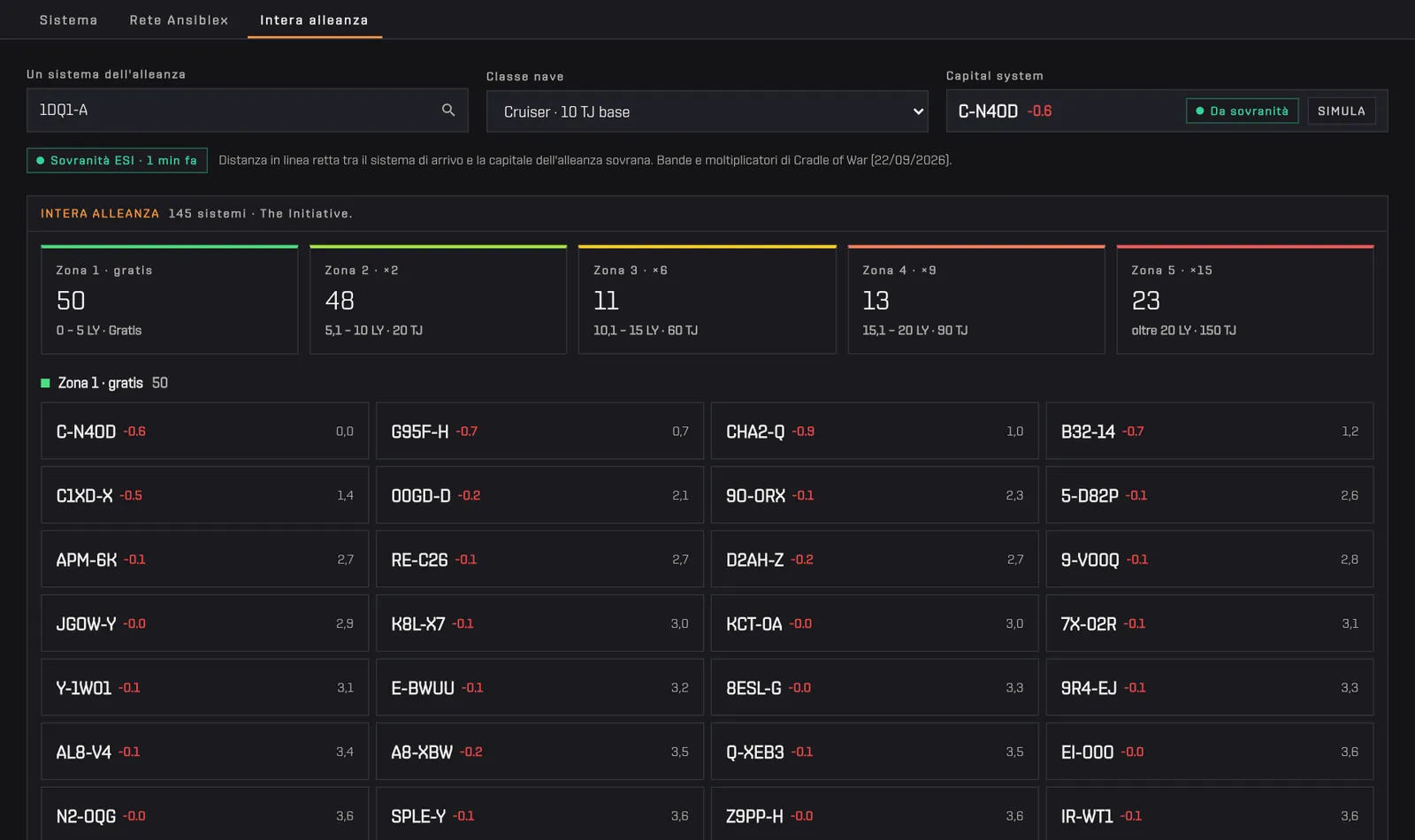Open the APM-6K system entry

tap(204, 559)
